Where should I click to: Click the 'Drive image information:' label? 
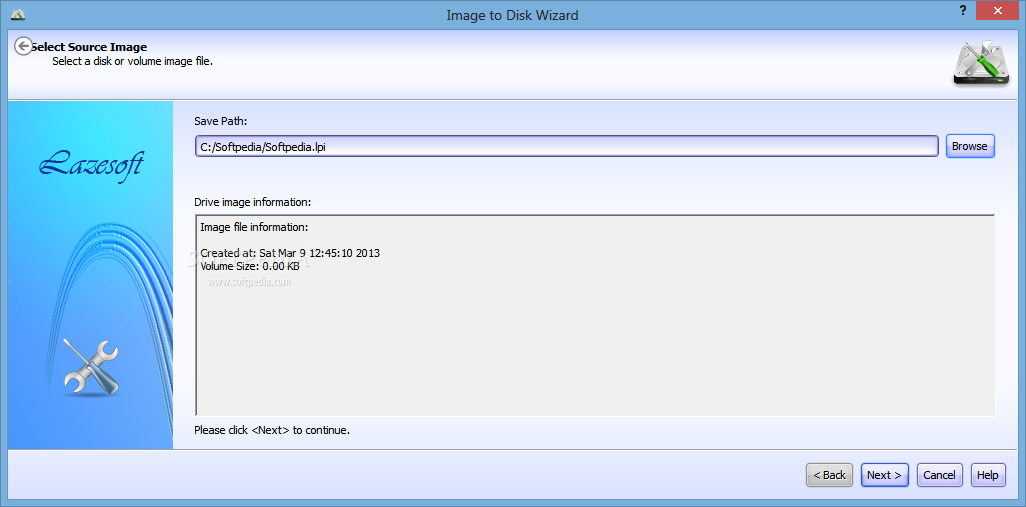(x=253, y=202)
